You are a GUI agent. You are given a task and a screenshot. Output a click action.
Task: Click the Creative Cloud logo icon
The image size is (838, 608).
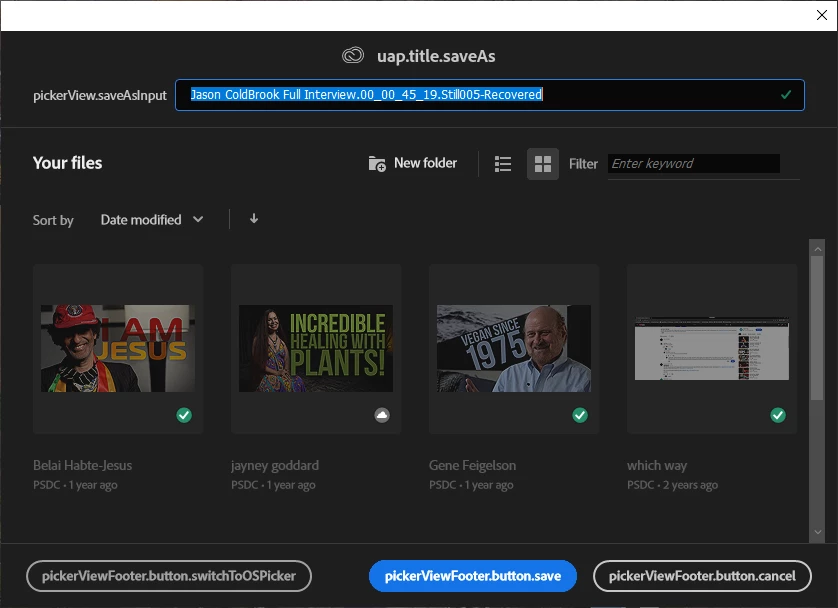click(353, 56)
